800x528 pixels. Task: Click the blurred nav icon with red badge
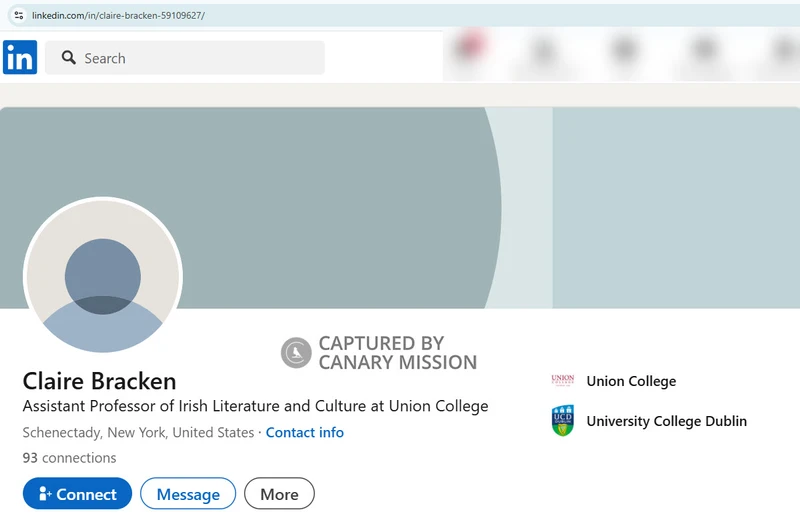click(470, 48)
